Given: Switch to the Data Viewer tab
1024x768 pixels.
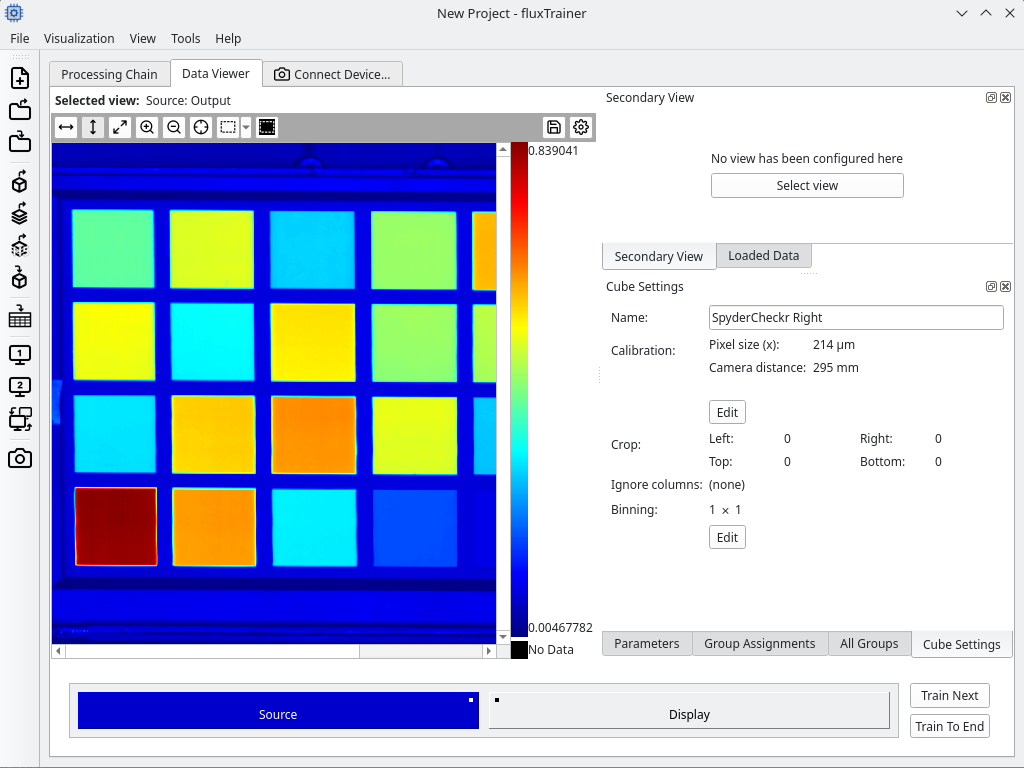Looking at the screenshot, I should coord(216,74).
